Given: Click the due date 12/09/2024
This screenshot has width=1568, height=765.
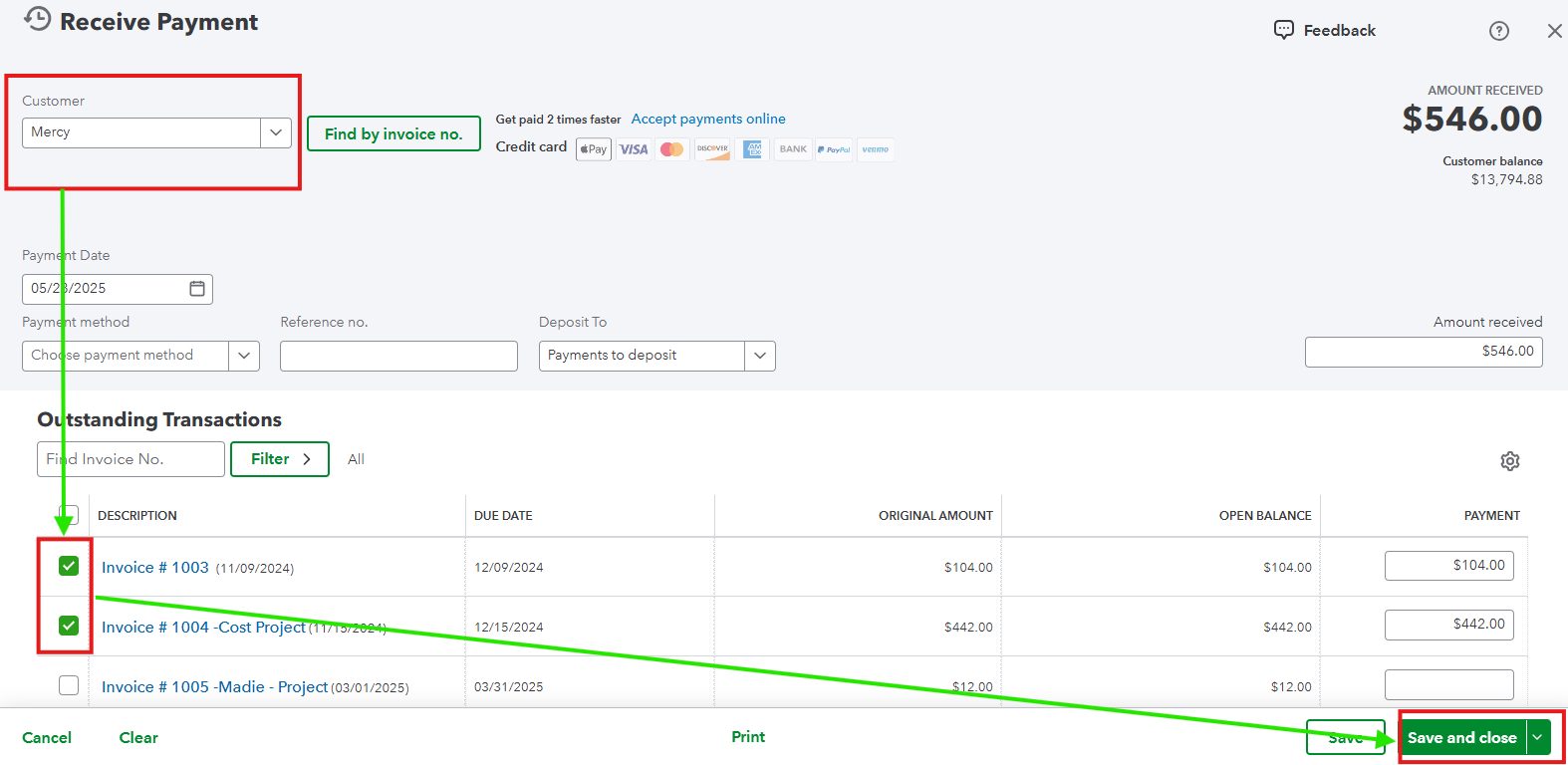Looking at the screenshot, I should 509,568.
